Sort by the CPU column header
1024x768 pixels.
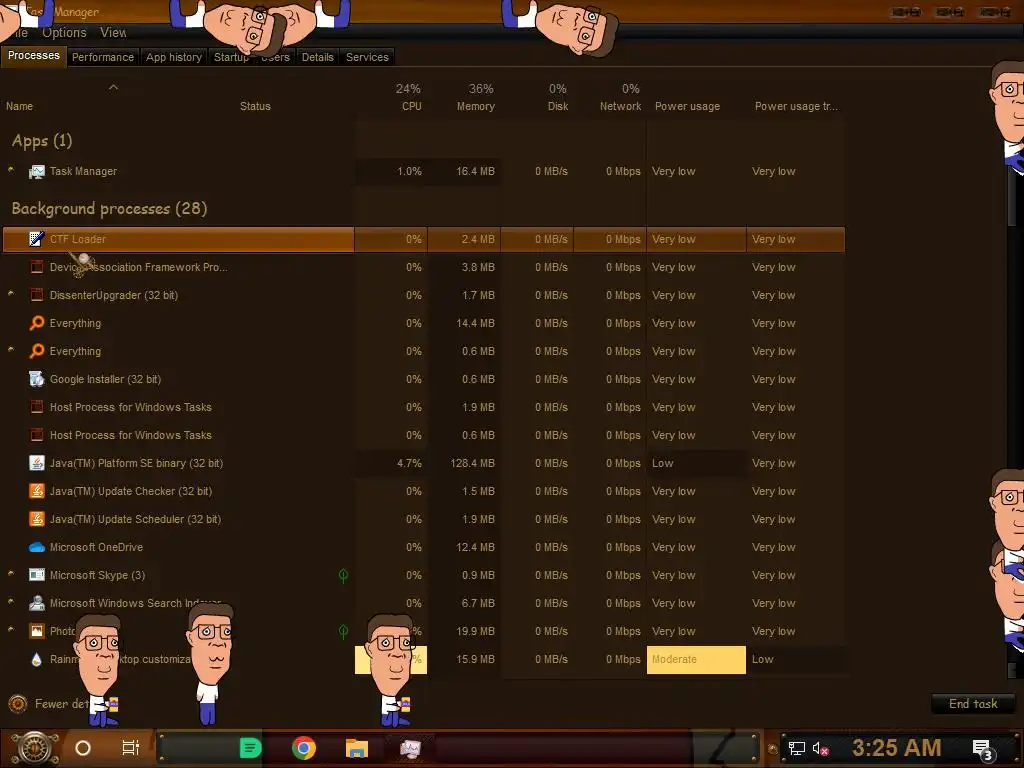pos(411,106)
